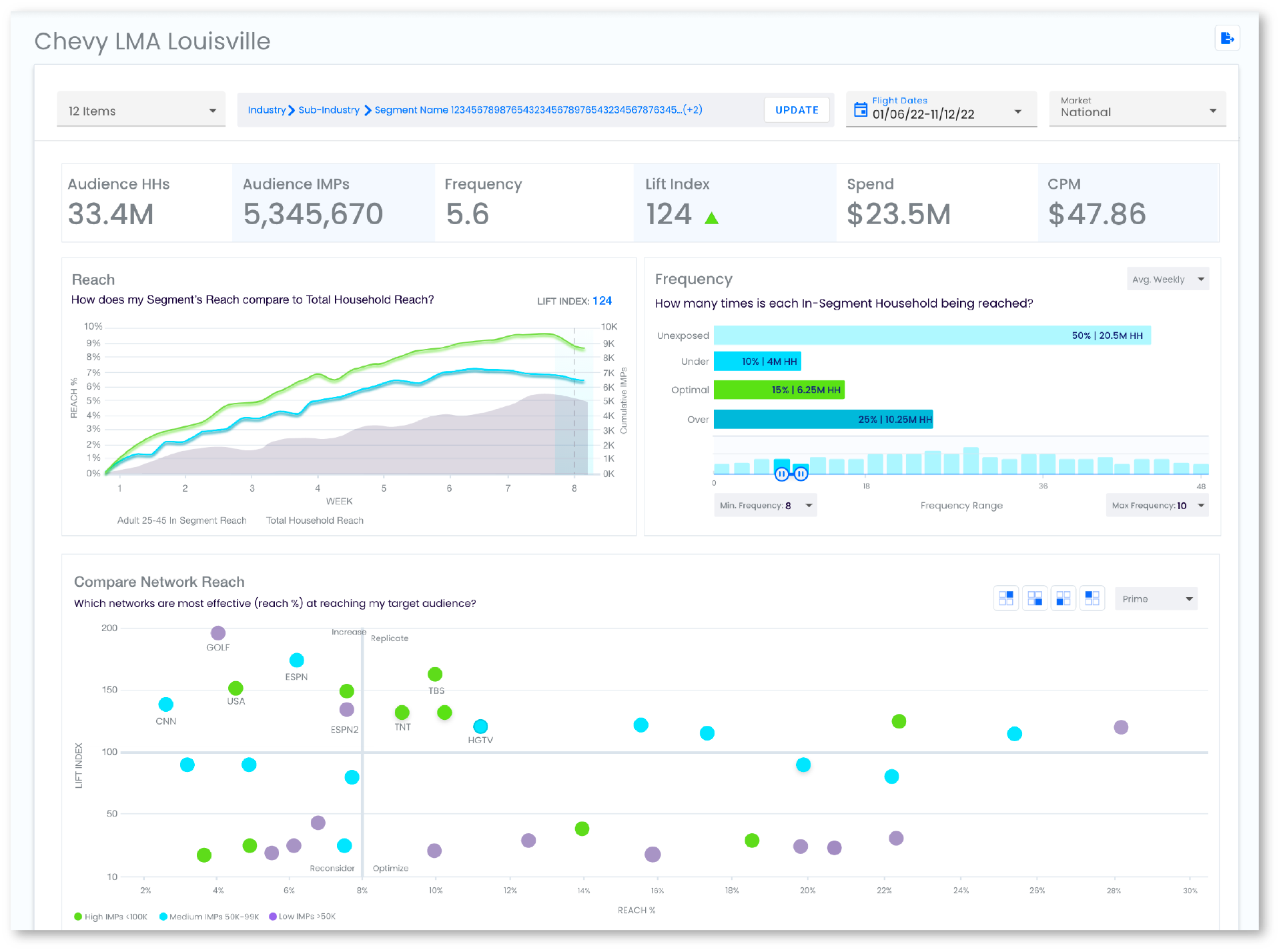Click the ESPN2 network label
1281x952 pixels.
point(344,730)
